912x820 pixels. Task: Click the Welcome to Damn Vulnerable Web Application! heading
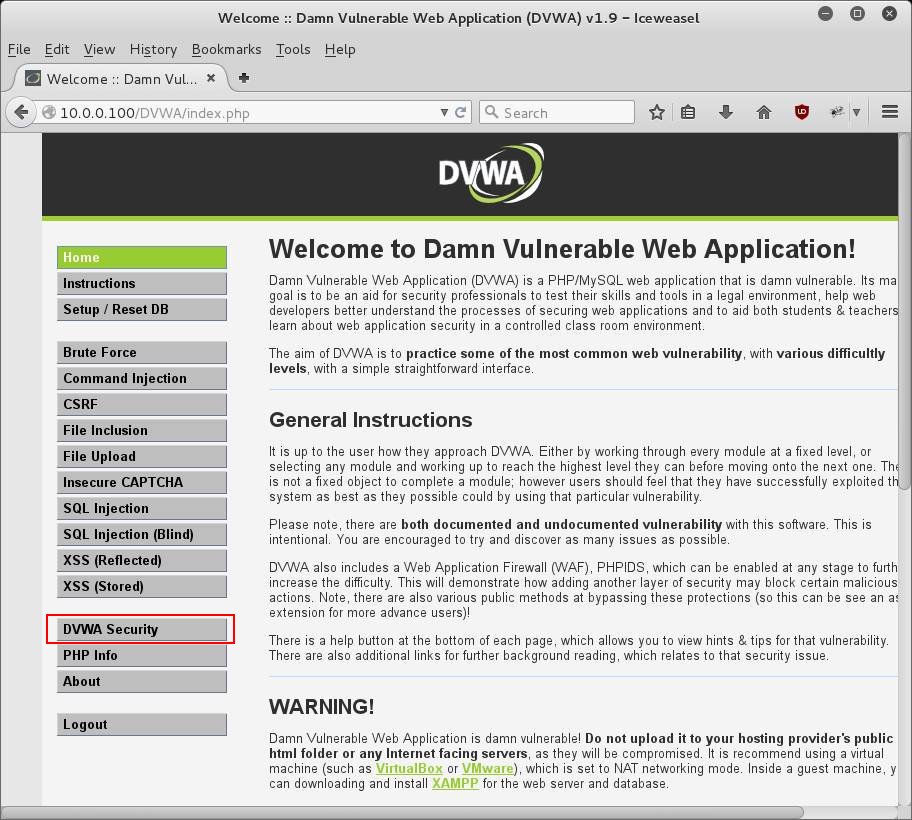pyautogui.click(x=562, y=249)
